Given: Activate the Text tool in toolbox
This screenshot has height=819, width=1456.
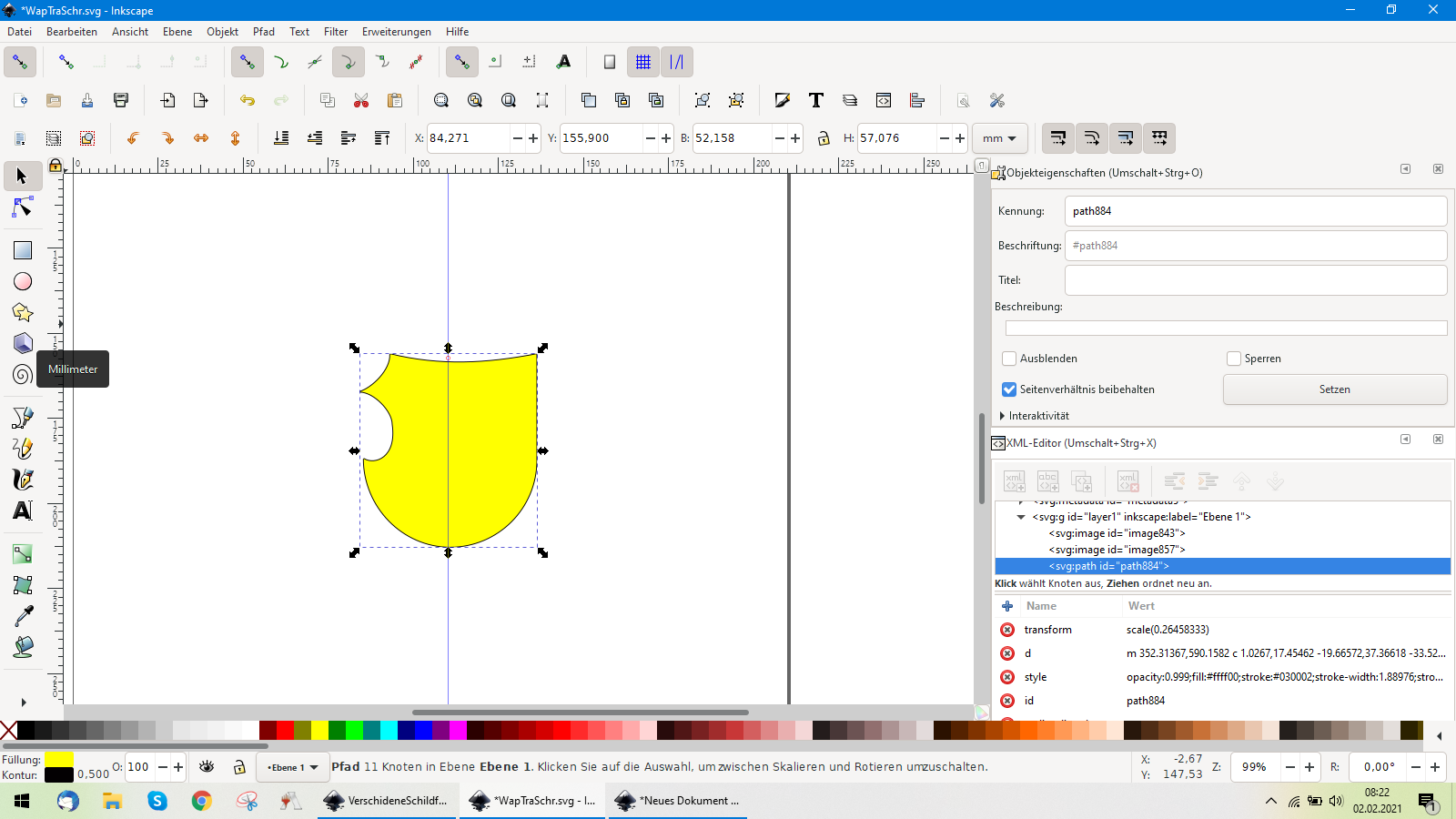Looking at the screenshot, I should pyautogui.click(x=23, y=511).
